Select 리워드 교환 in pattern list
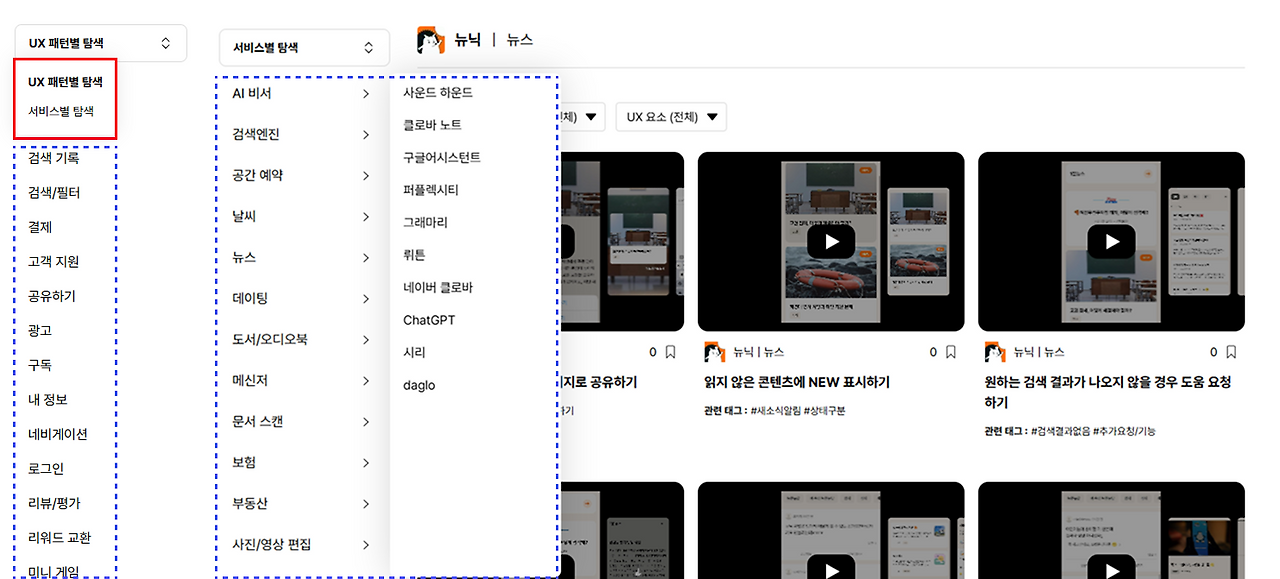 click(x=60, y=537)
